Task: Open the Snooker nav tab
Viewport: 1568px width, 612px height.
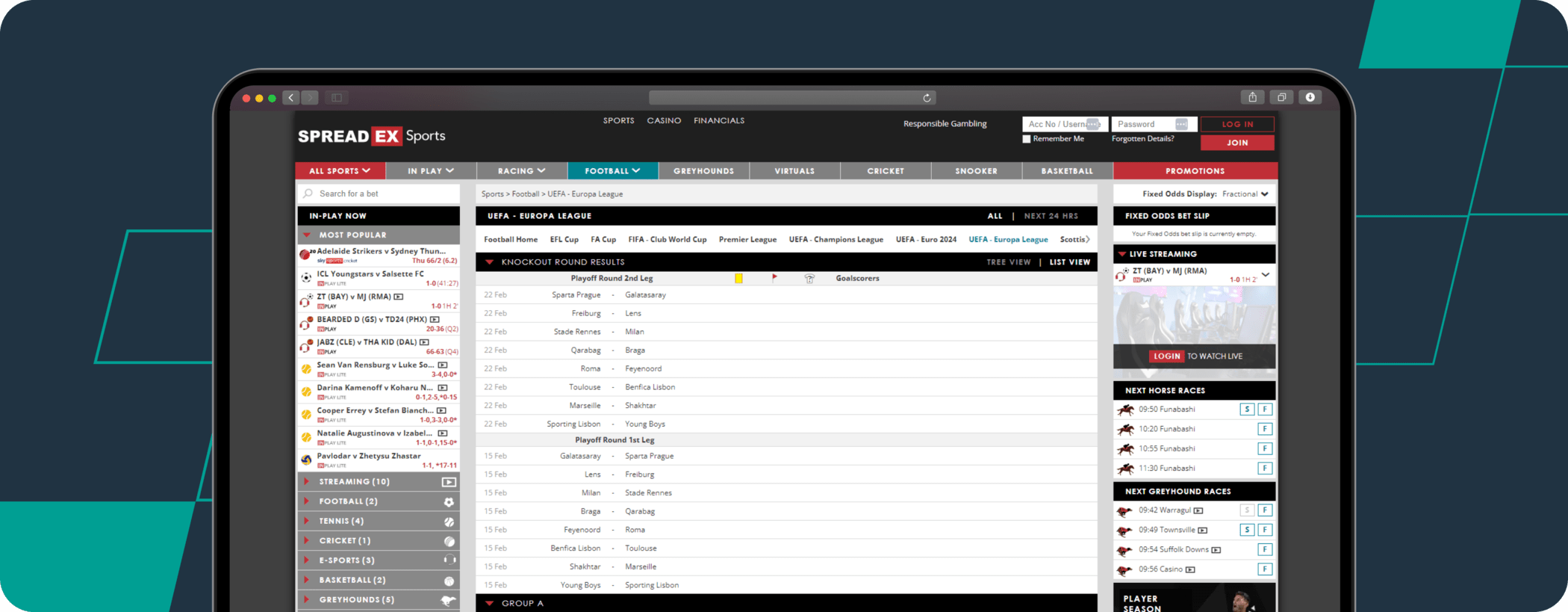Action: click(976, 171)
